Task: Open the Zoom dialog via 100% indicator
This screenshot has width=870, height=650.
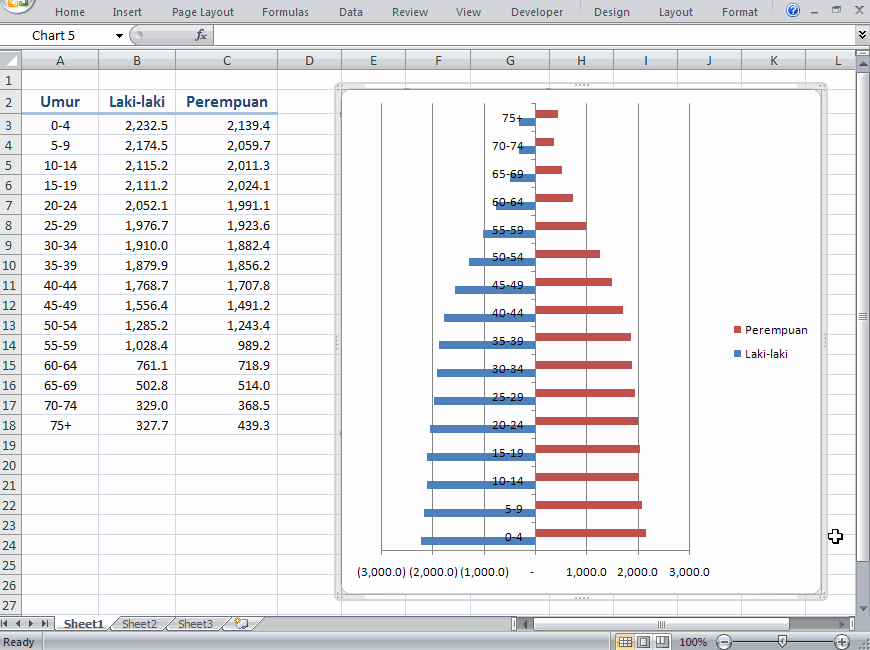Action: click(x=694, y=642)
